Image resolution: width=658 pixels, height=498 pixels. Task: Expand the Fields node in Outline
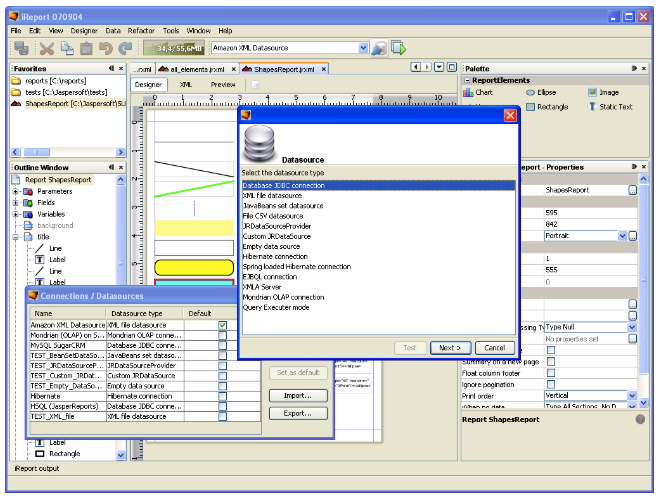click(16, 203)
